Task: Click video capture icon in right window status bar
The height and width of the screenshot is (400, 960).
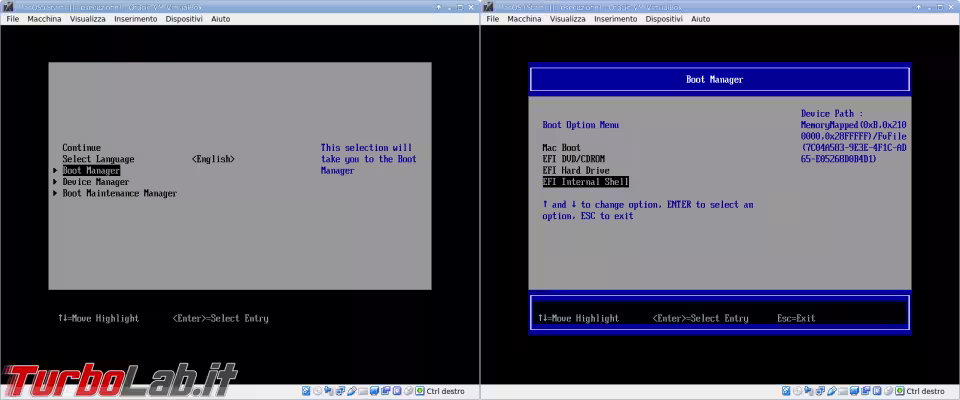Action: point(866,391)
